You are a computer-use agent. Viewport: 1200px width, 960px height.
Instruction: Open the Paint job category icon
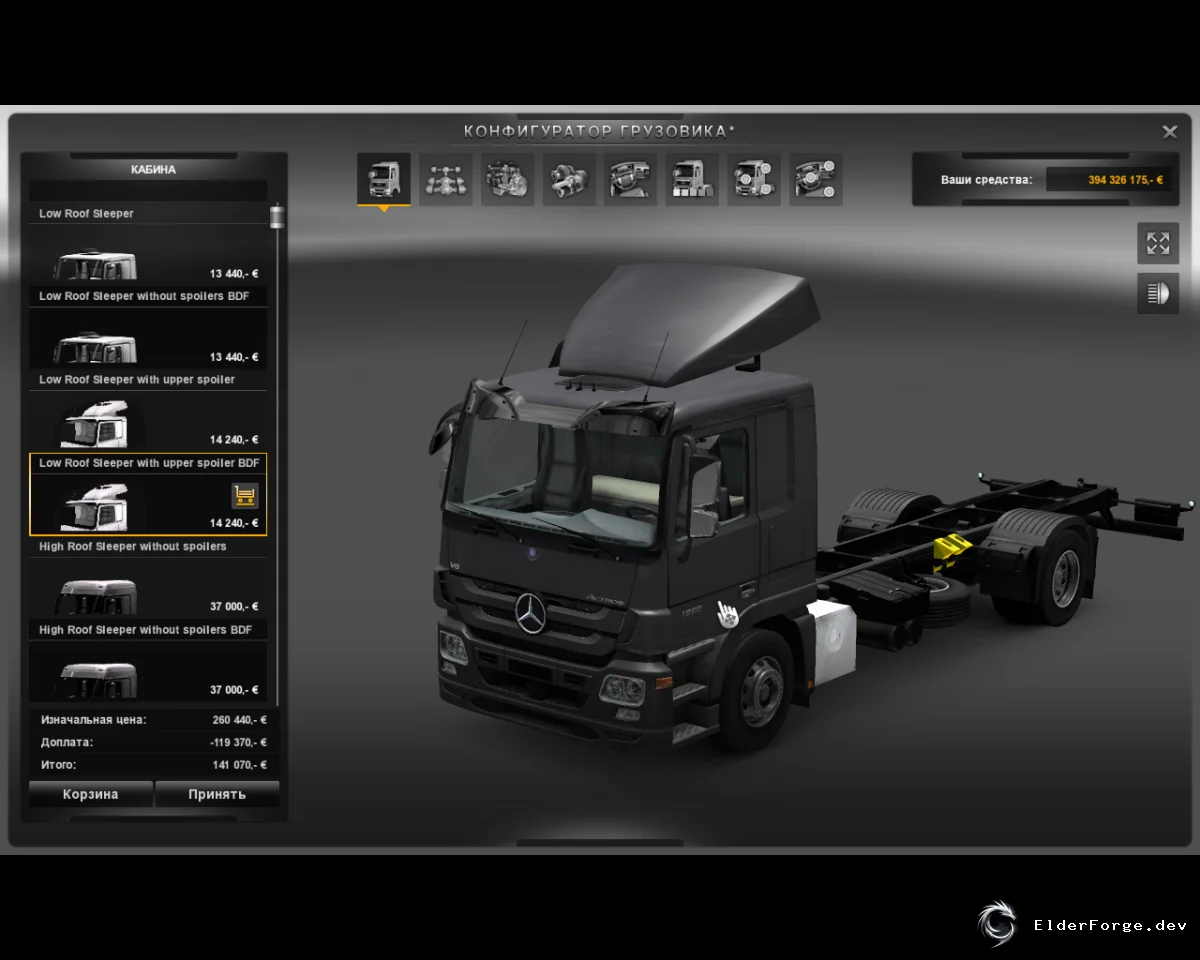(693, 179)
